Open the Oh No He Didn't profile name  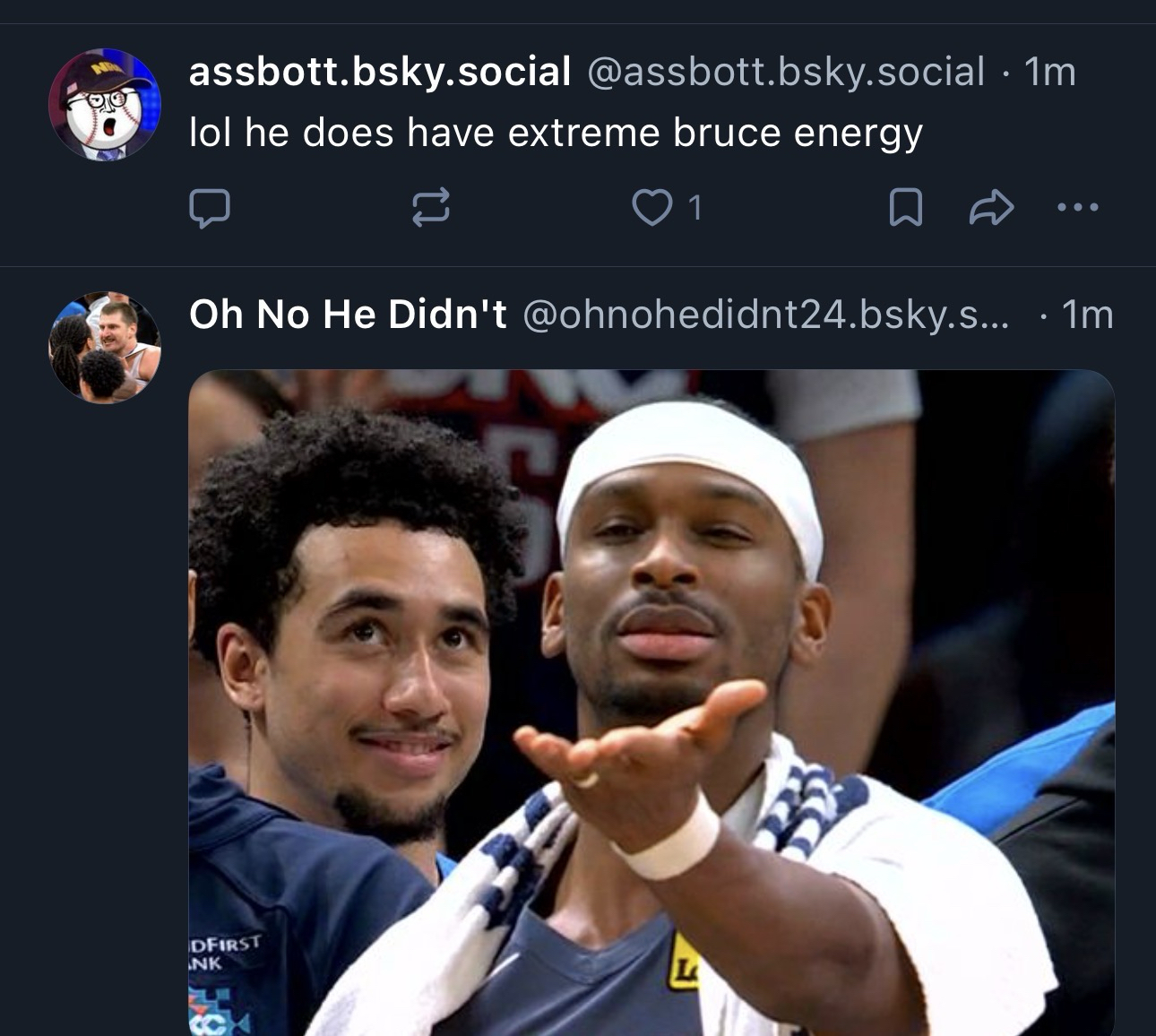[348, 314]
